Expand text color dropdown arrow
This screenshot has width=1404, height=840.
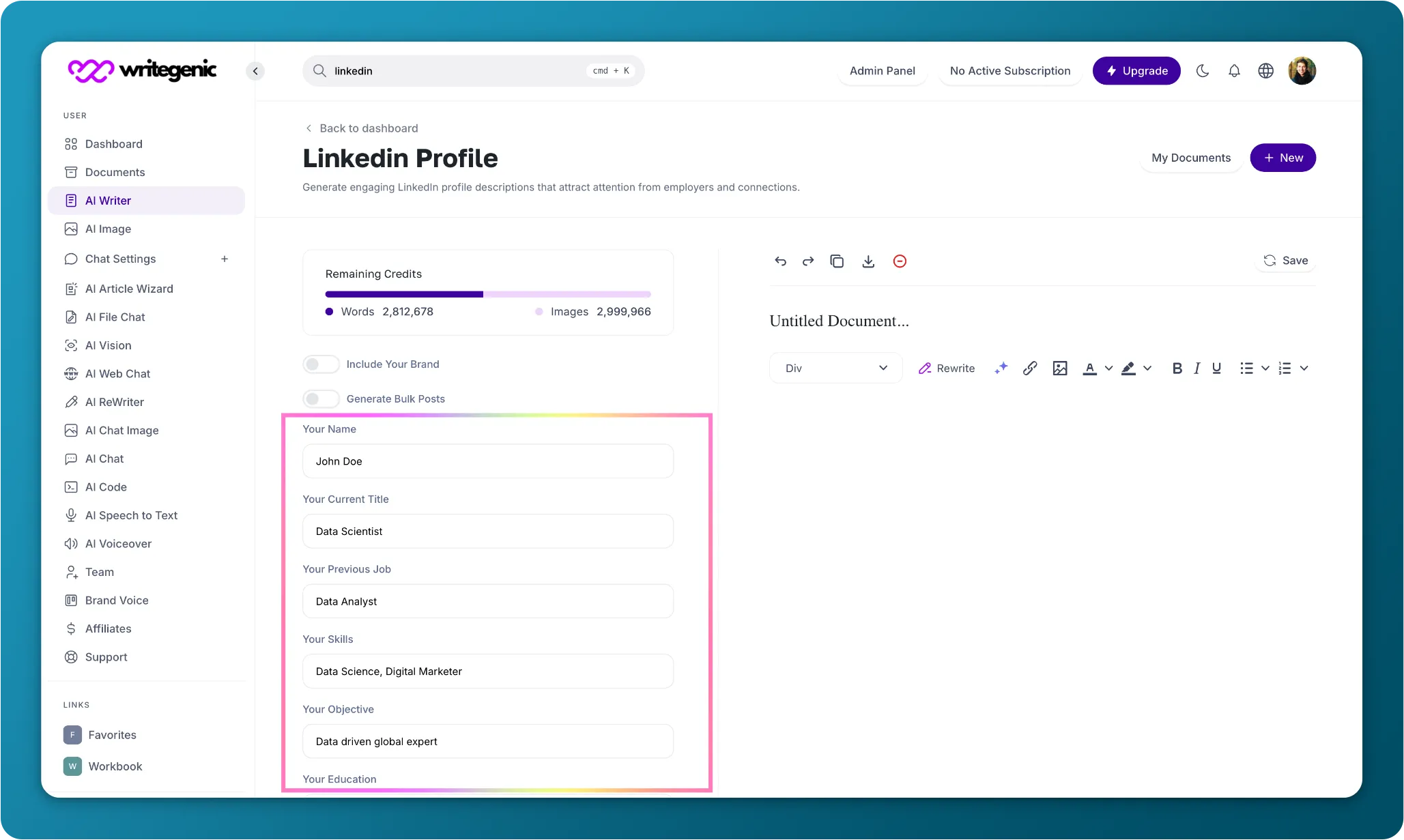1108,368
